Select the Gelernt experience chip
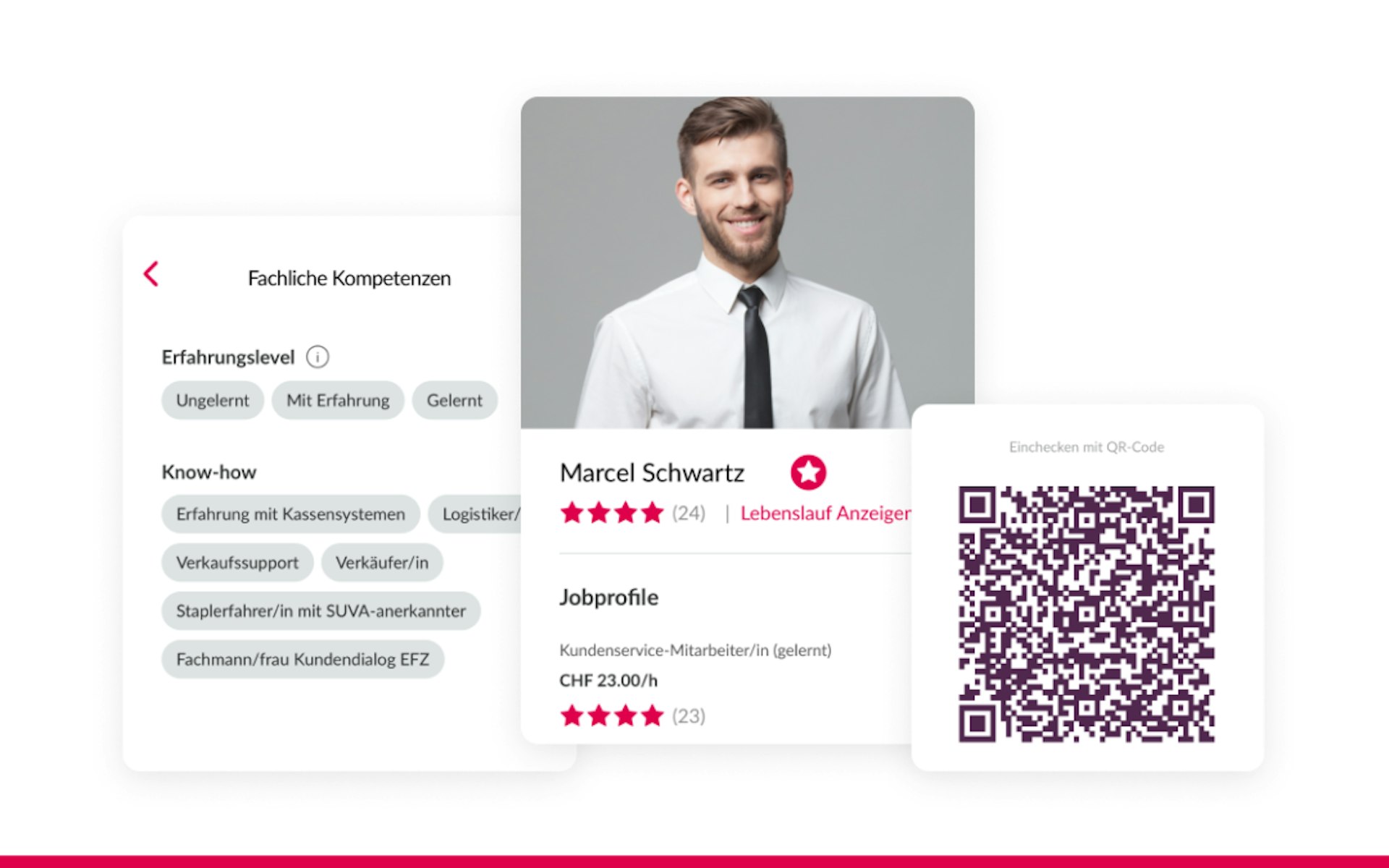 pyautogui.click(x=454, y=400)
